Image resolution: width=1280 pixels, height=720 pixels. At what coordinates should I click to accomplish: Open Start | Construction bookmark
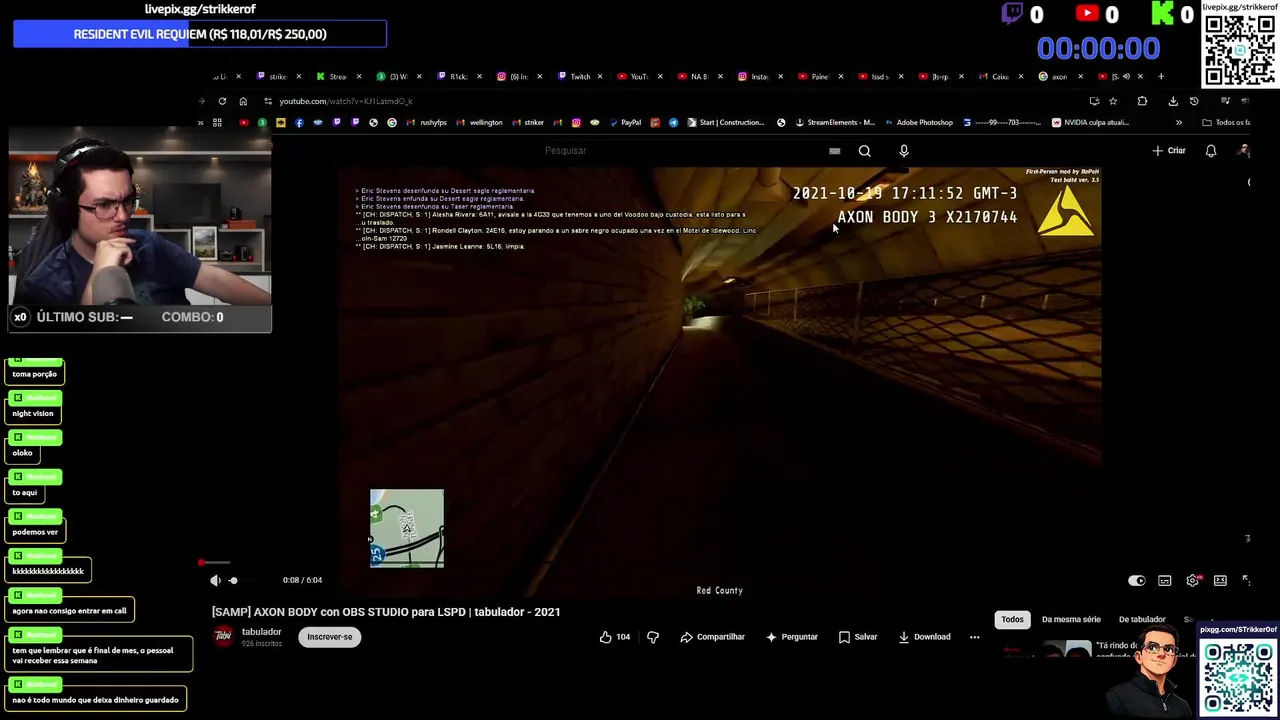pos(725,123)
